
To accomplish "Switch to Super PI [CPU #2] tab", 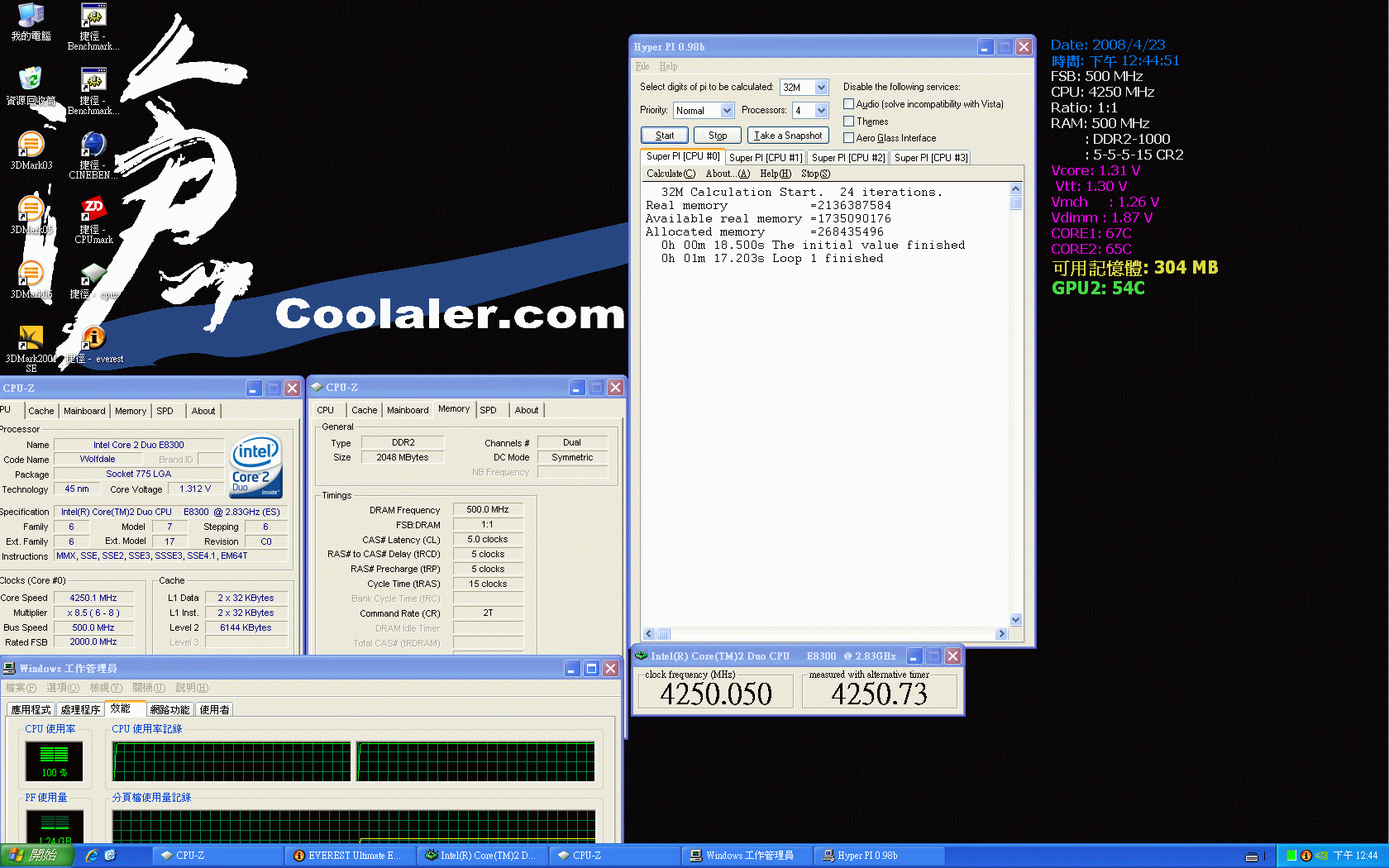I will pos(847,158).
